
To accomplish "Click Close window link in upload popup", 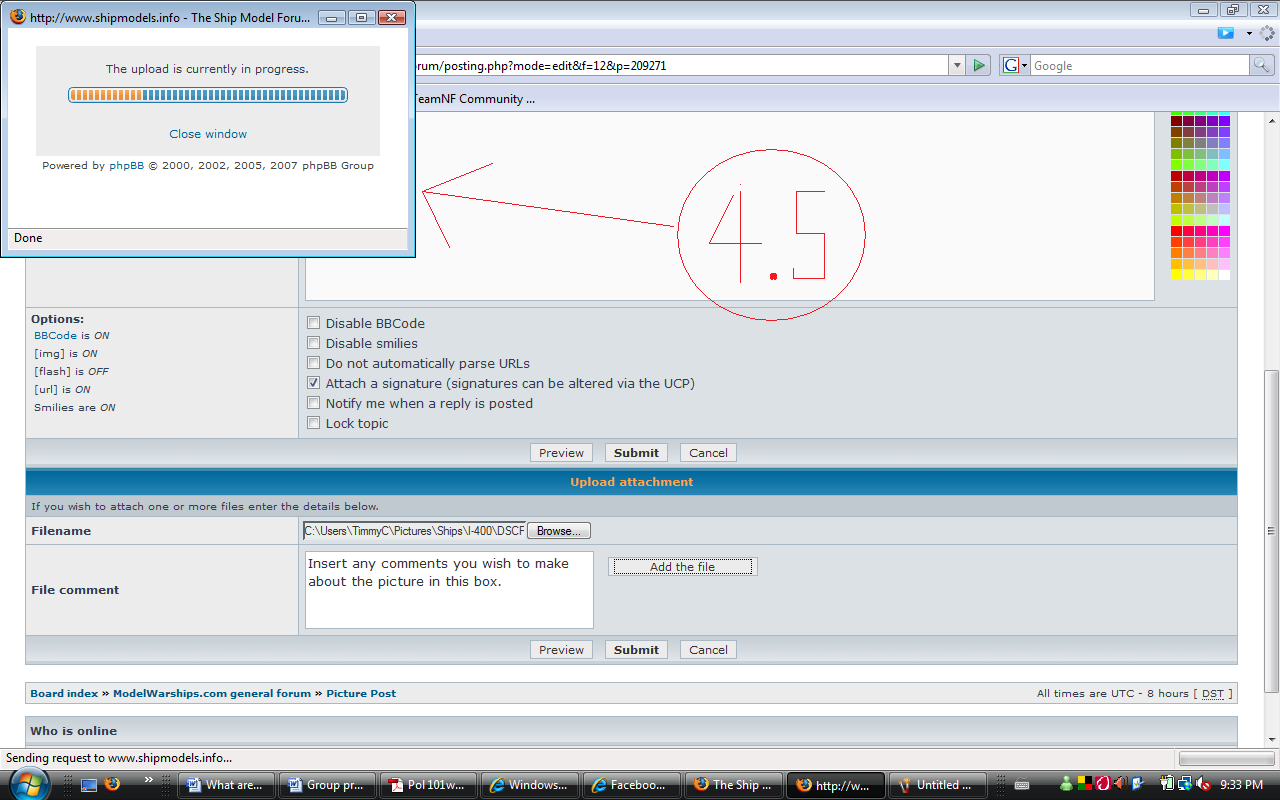I will pos(208,134).
